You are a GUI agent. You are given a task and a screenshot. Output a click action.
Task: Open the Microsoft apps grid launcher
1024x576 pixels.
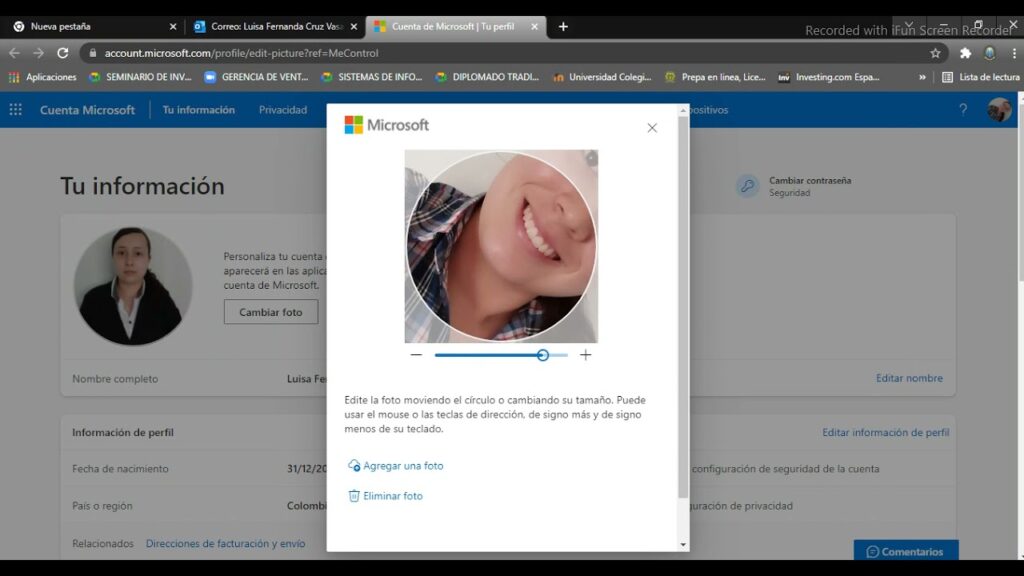[x=16, y=110]
